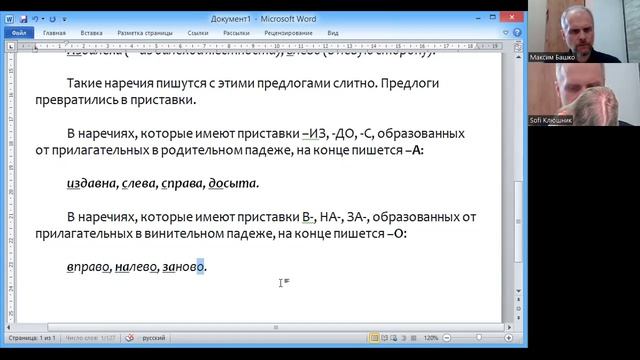
Task: Click the word 'досыта' in the document
Action: pyautogui.click(x=232, y=184)
